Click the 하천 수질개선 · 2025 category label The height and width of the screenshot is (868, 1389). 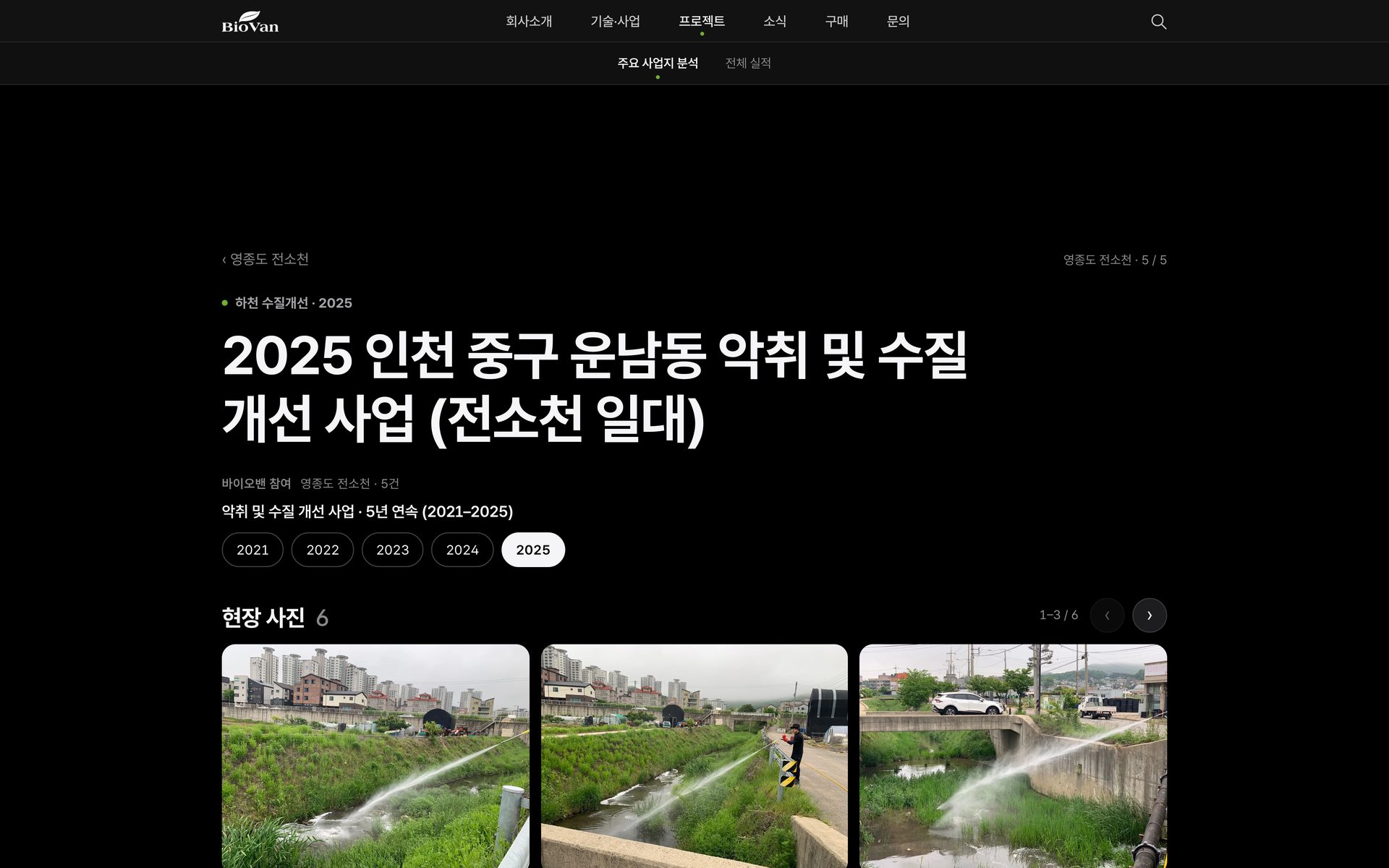(293, 303)
